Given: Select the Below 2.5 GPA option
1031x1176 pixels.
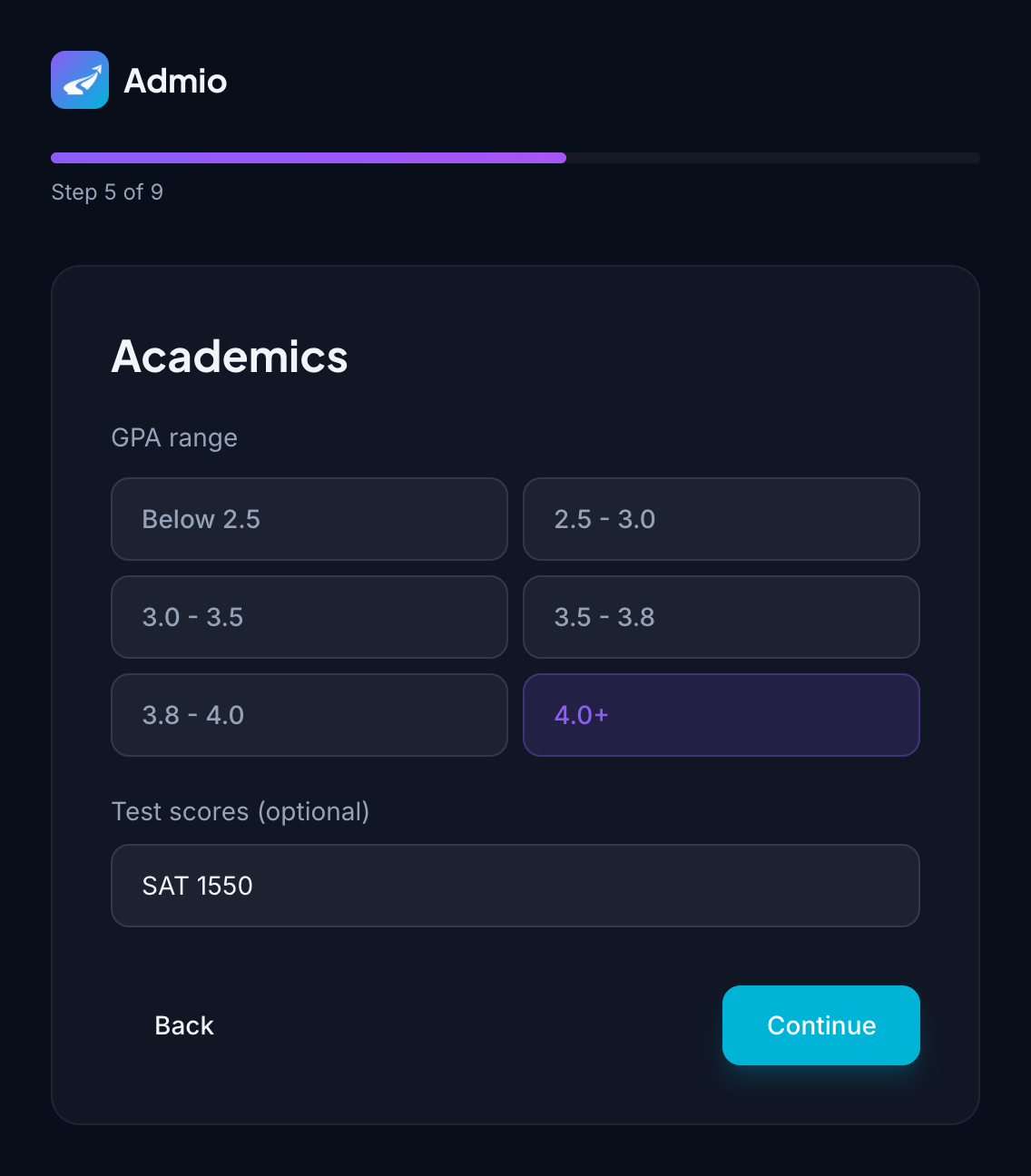Looking at the screenshot, I should click(309, 519).
